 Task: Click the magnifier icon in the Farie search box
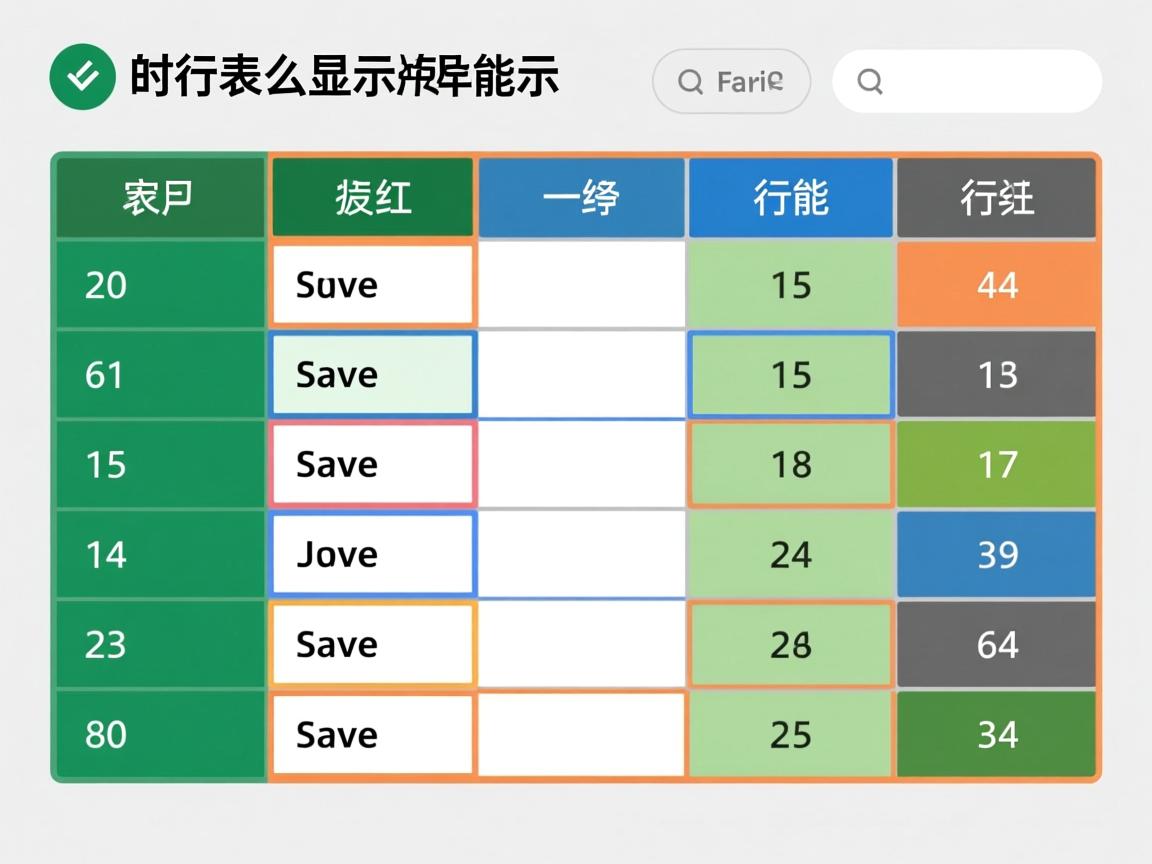[x=689, y=81]
